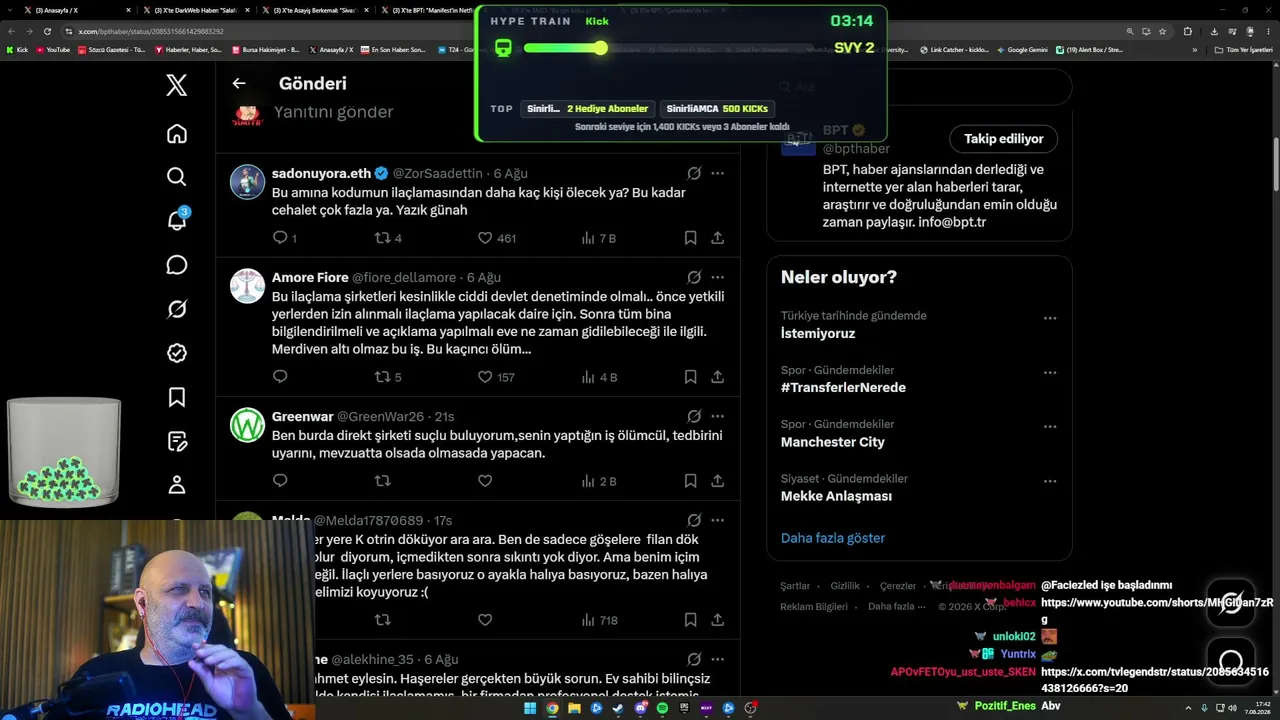Open options for #TransferlerNerede trend
Viewport: 1280px width, 720px height.
(x=1050, y=372)
